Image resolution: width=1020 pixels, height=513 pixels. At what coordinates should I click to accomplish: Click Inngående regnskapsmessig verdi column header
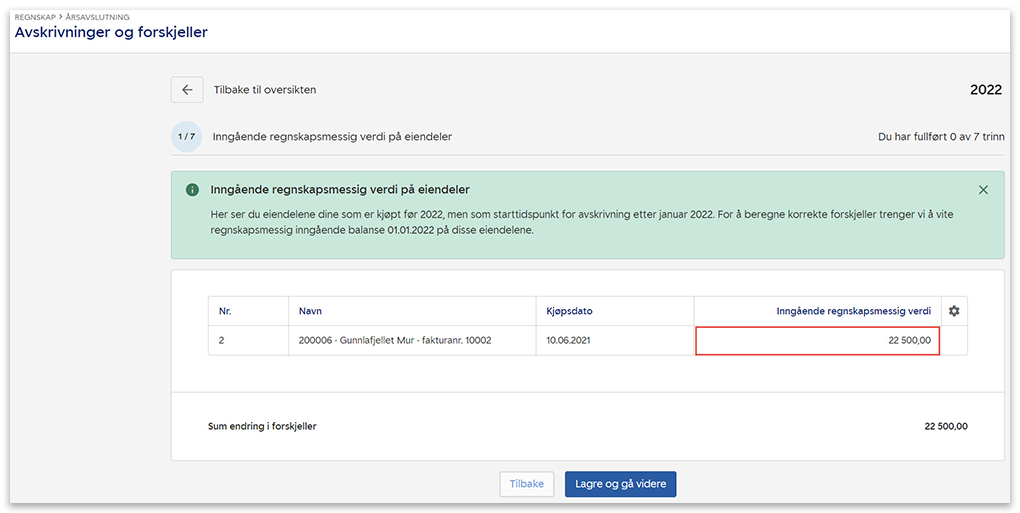click(x=853, y=311)
